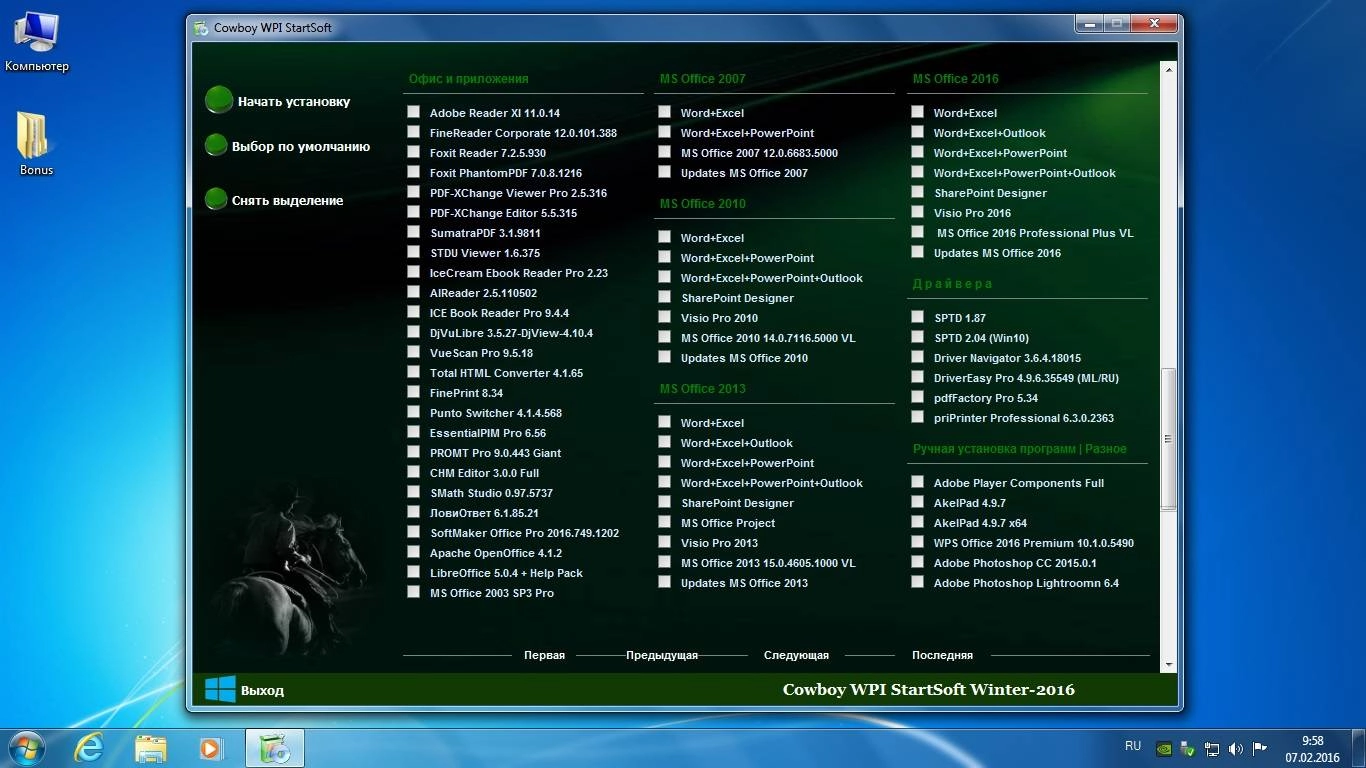Click PROMT Pro 9.0.443 Giant text

(x=495, y=453)
